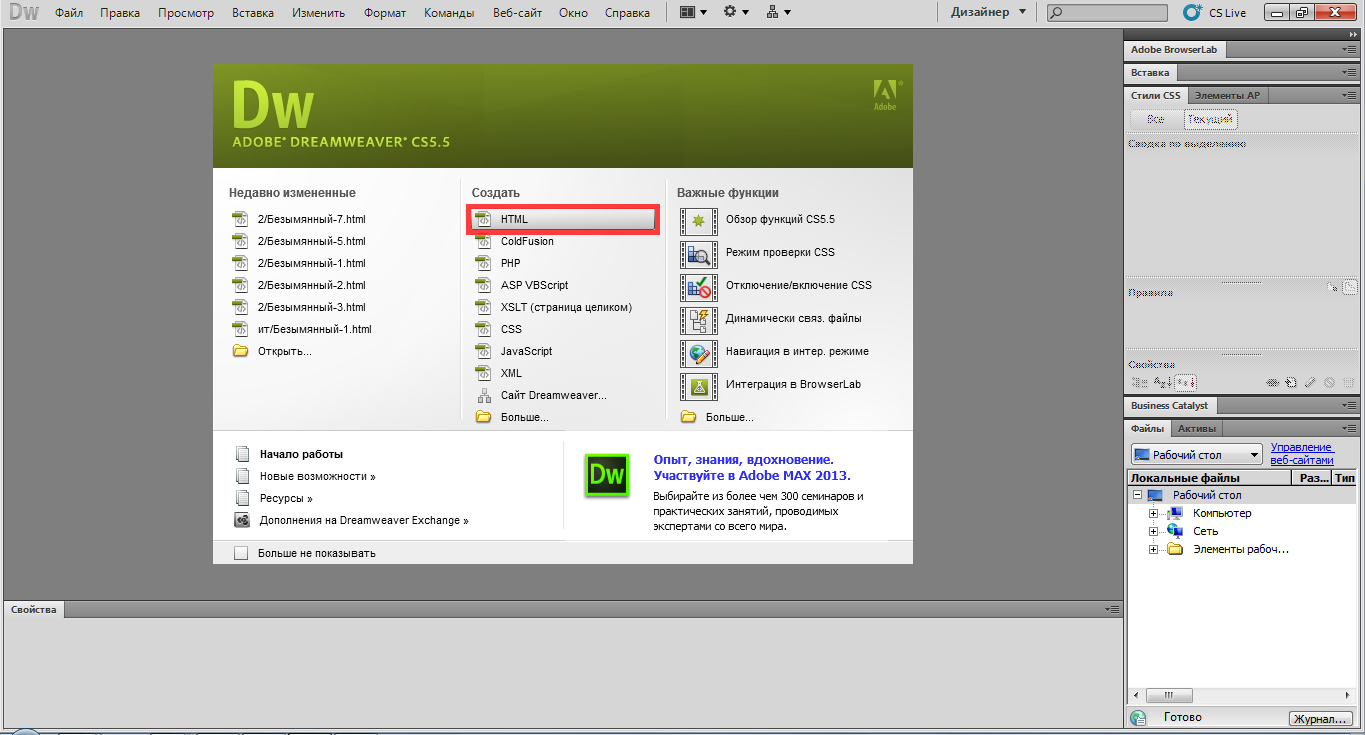
Task: Open Режим проверки CSS feature
Action: [x=758, y=252]
